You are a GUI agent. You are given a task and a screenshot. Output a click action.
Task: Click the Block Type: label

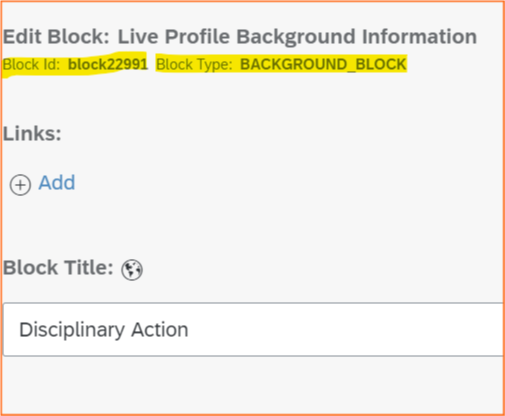tap(194, 64)
